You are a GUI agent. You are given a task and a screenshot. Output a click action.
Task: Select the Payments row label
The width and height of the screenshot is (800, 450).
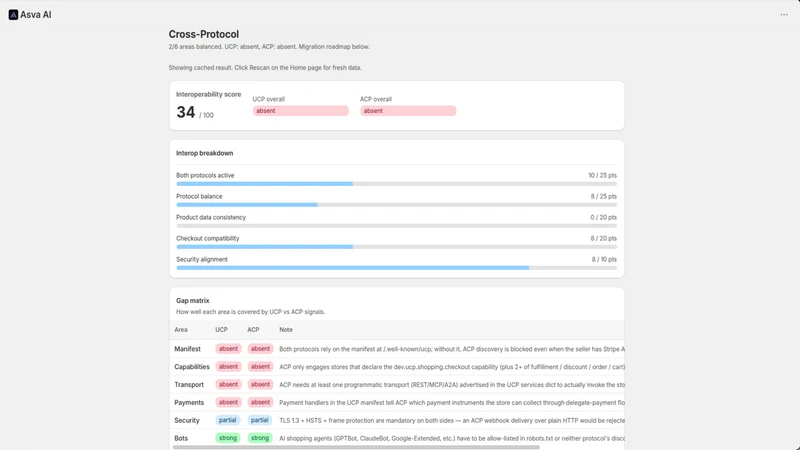coord(189,403)
